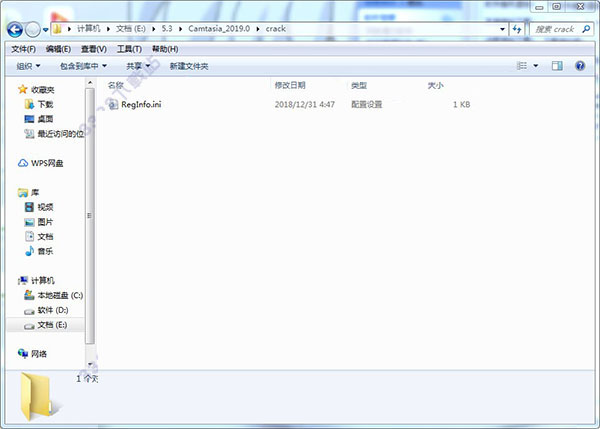600x429 pixels.
Task: Click the date 2018/12/31 4:47
Action: pos(305,104)
